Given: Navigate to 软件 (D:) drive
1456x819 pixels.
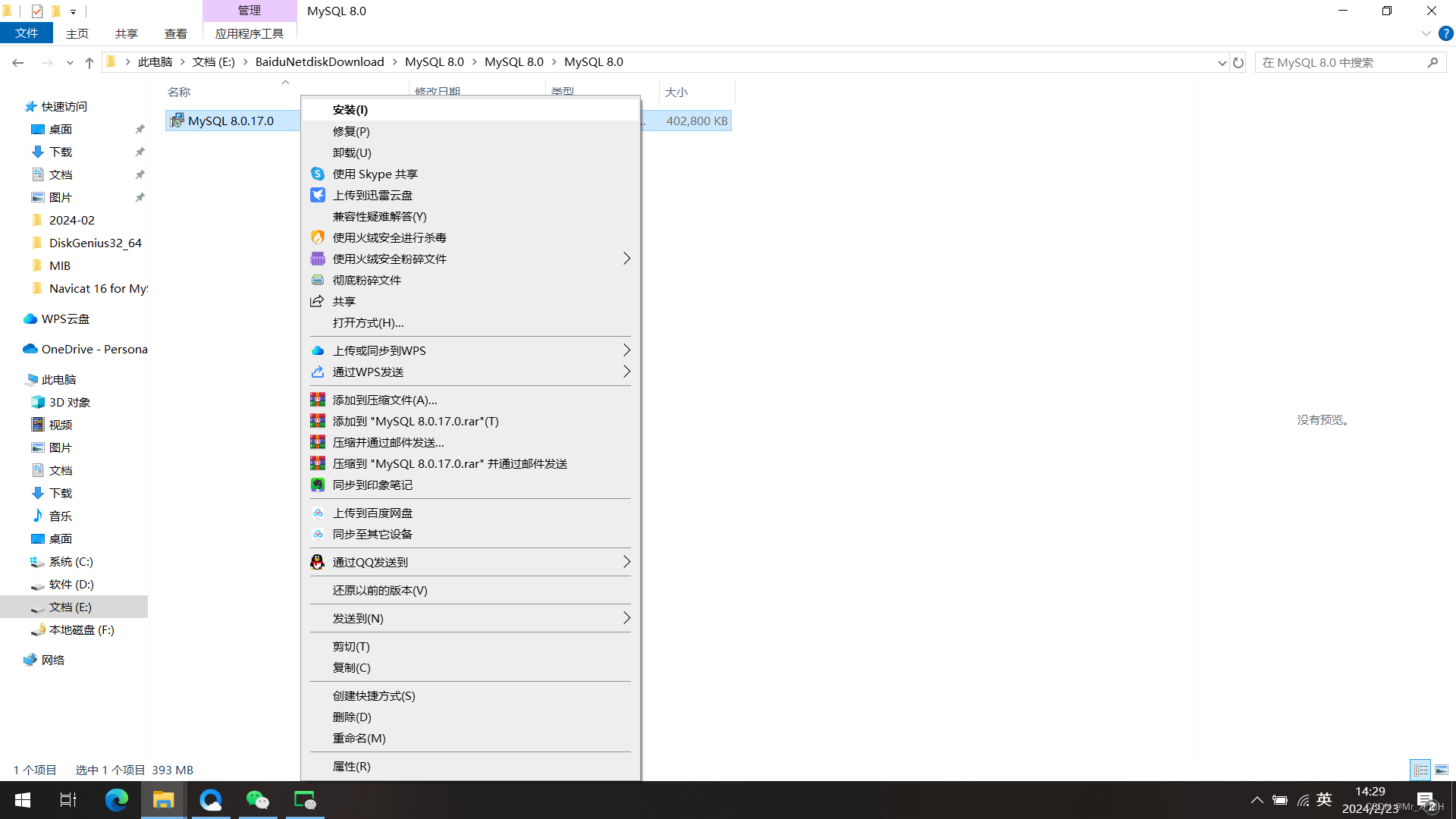Looking at the screenshot, I should tap(71, 585).
